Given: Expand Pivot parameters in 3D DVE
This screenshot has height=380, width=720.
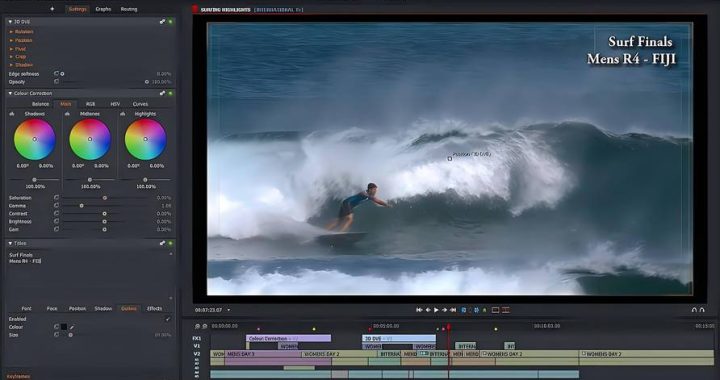Looking at the screenshot, I should pyautogui.click(x=11, y=49).
